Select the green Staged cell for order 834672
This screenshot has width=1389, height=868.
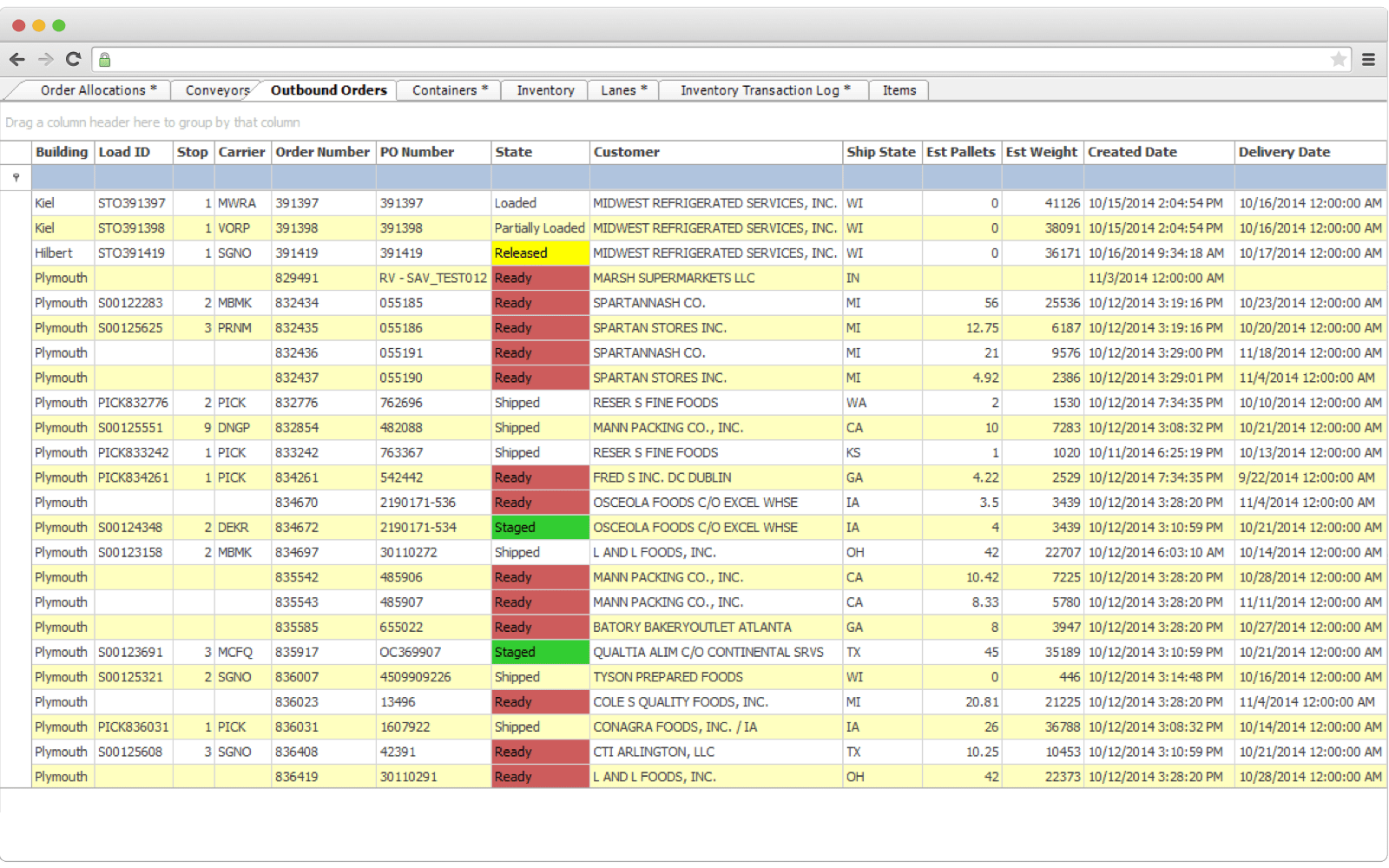click(x=540, y=528)
